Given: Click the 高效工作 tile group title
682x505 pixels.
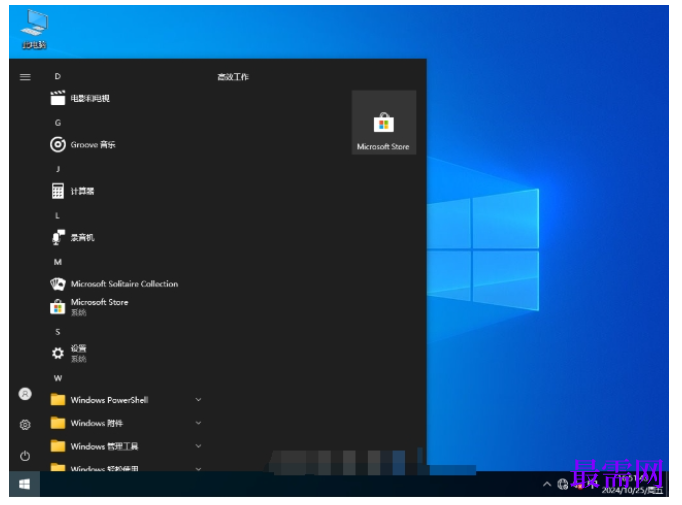Looking at the screenshot, I should (233, 77).
